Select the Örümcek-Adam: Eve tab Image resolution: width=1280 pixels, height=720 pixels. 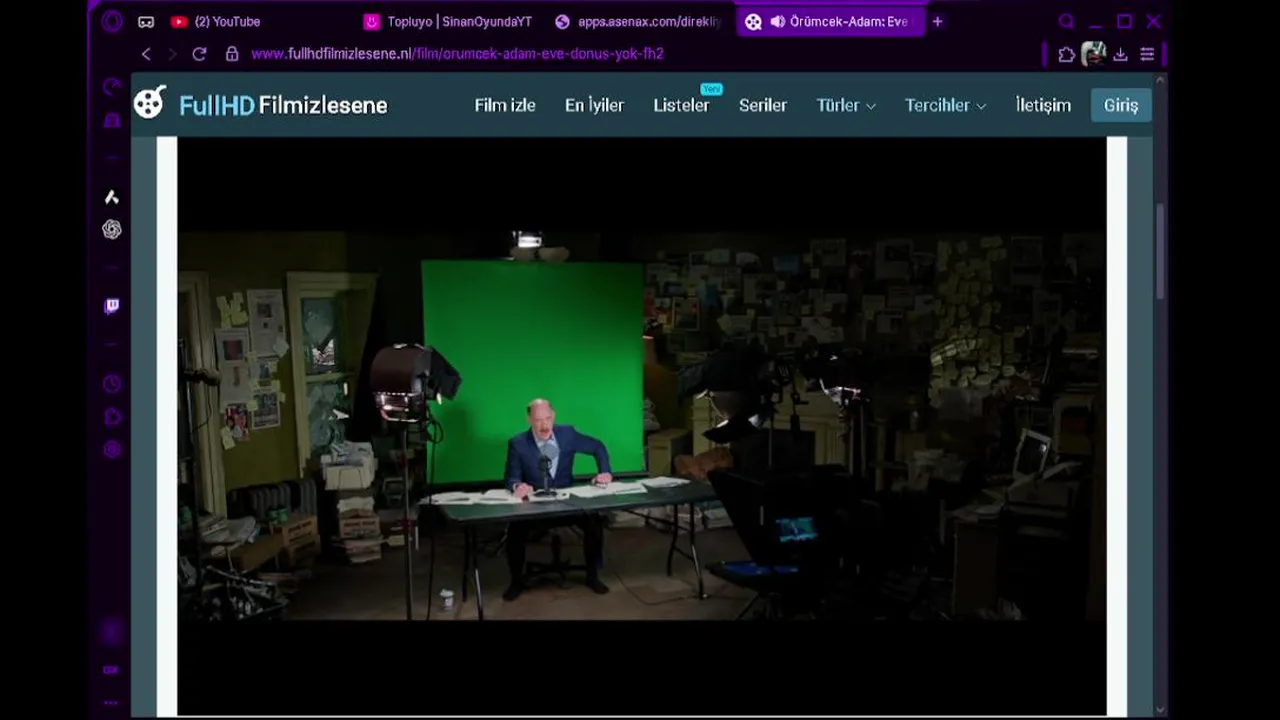click(830, 21)
